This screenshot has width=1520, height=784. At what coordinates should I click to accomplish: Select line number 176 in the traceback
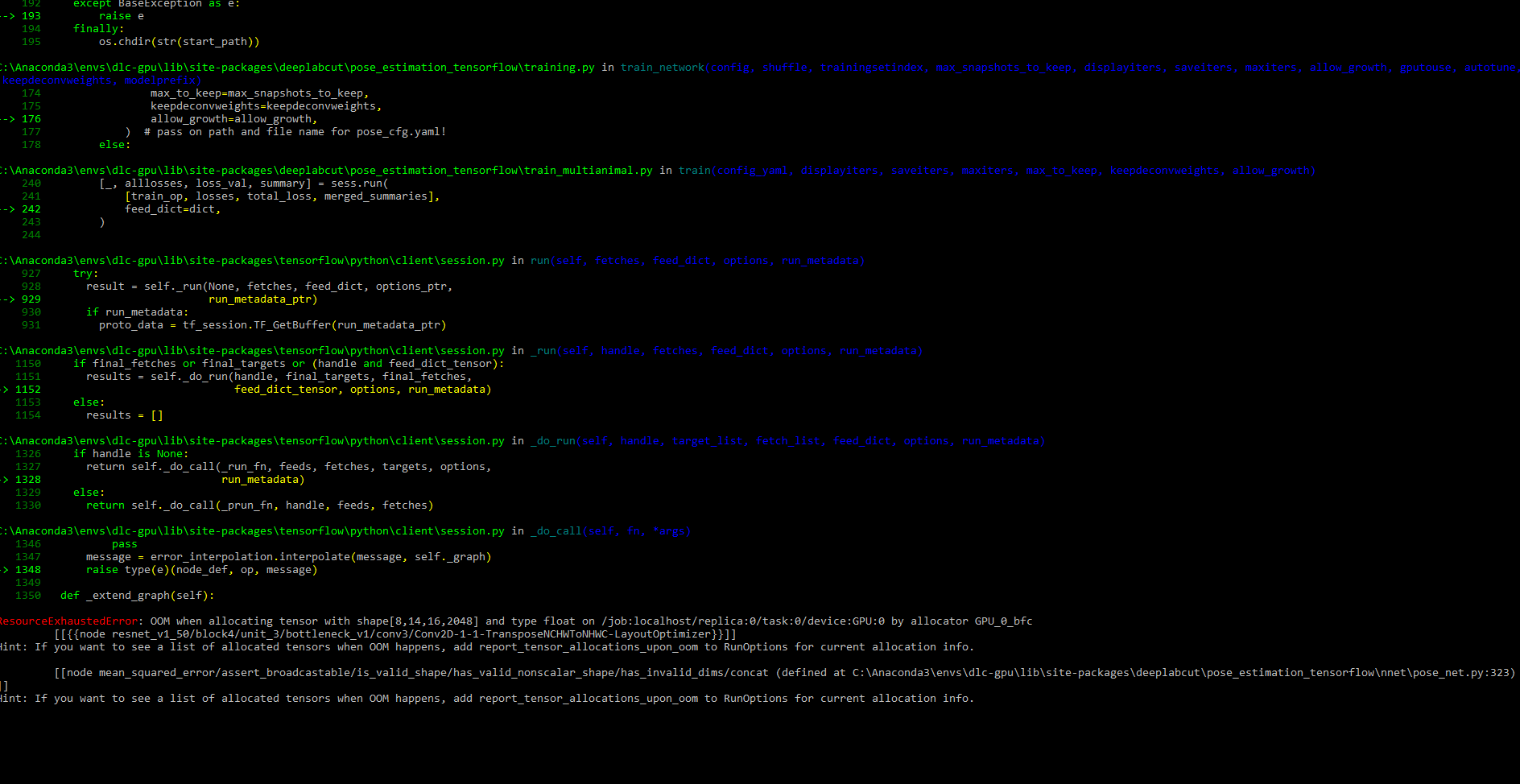31,118
